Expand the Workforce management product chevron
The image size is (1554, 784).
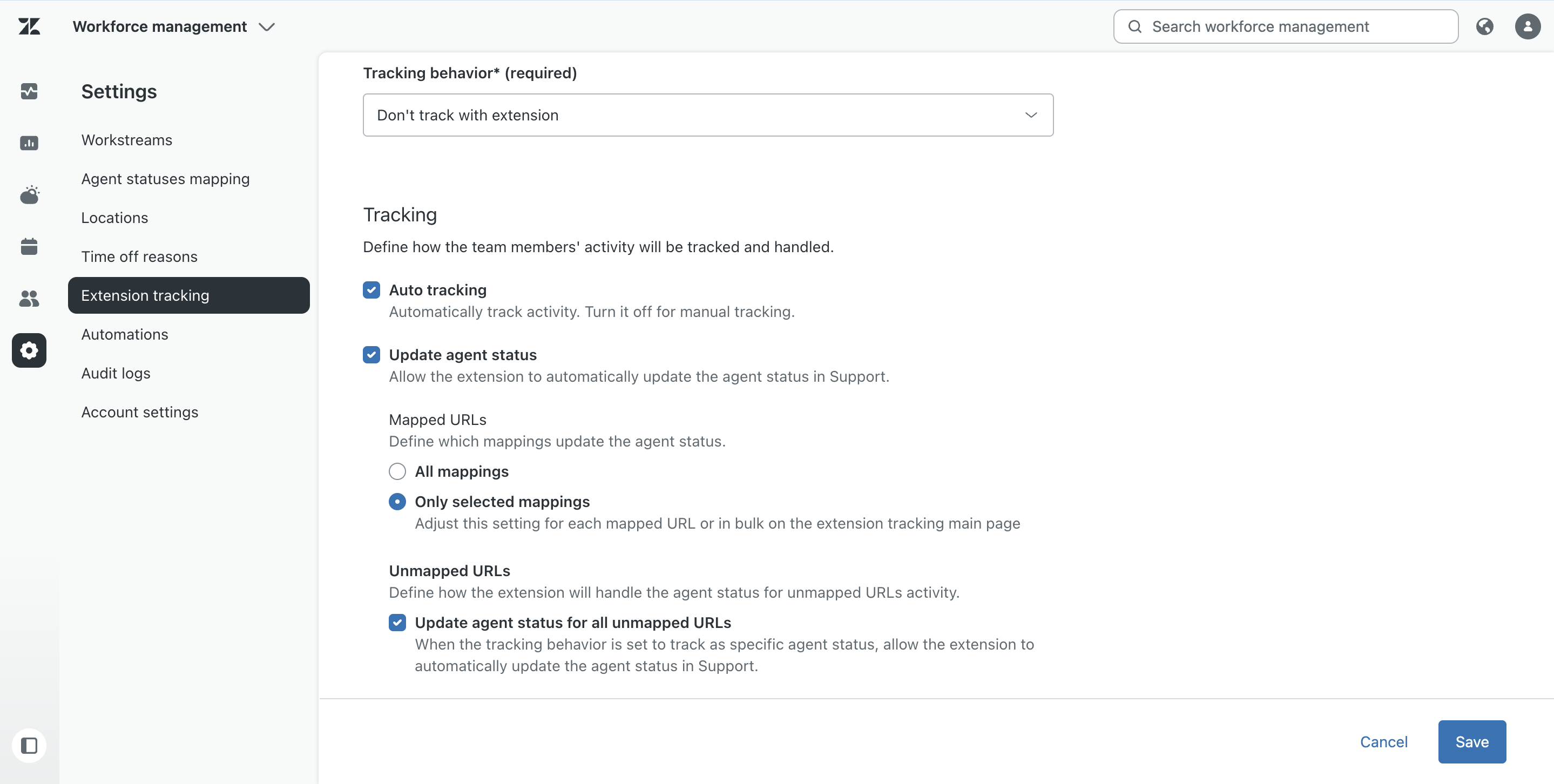pos(267,26)
